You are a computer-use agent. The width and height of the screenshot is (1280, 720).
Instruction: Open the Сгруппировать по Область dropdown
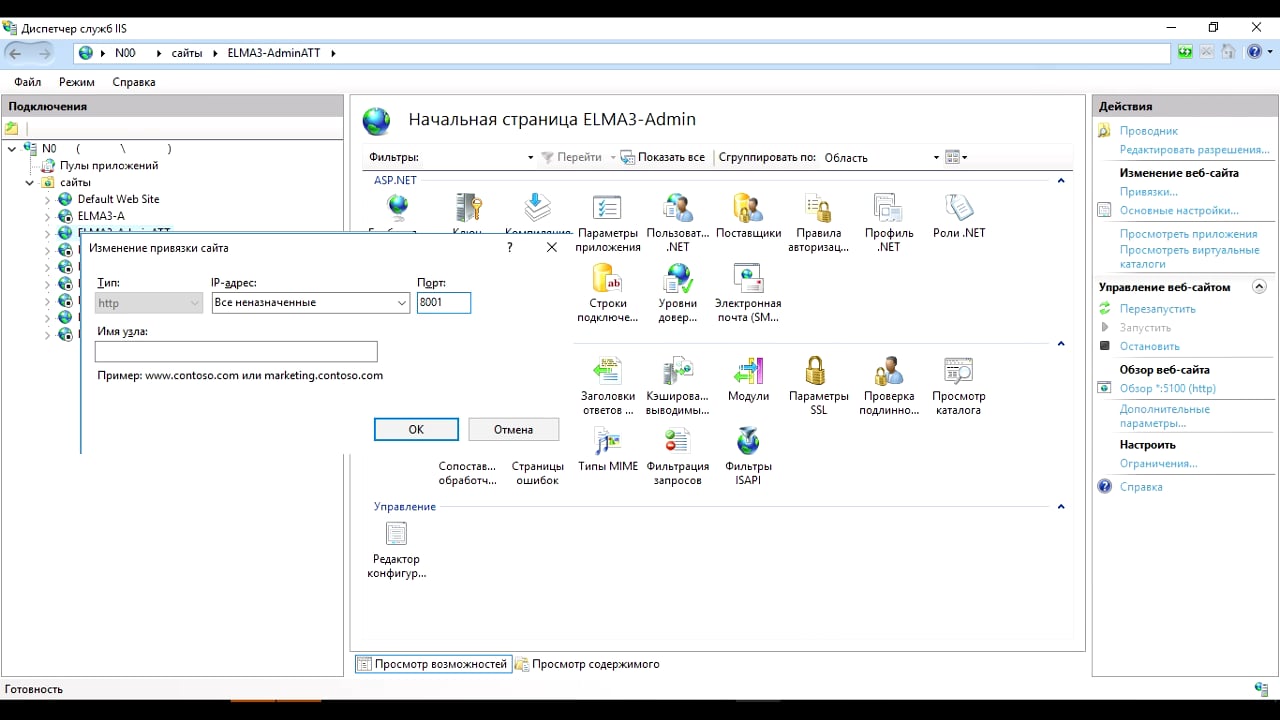coord(881,157)
